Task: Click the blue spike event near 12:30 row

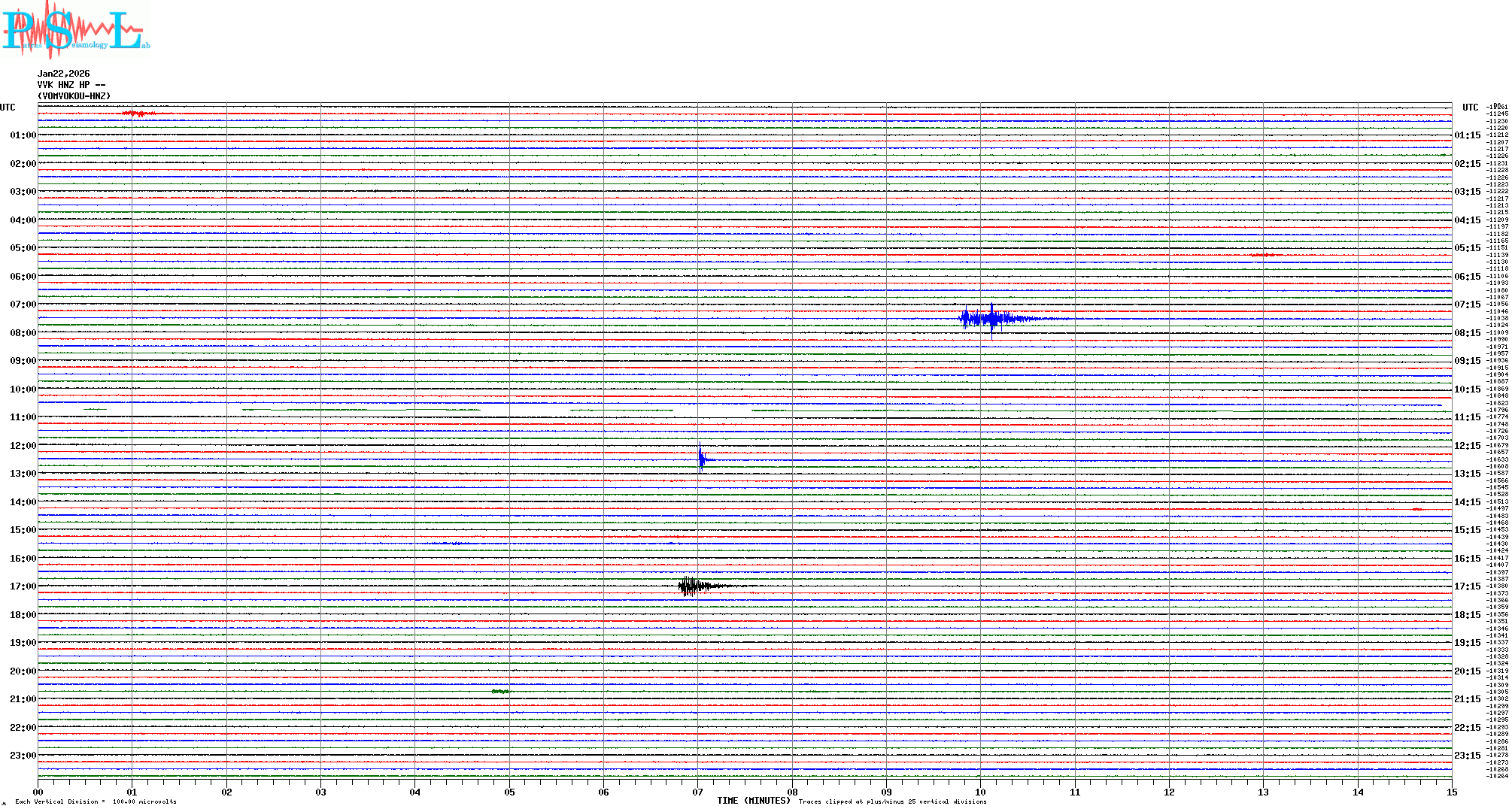Action: click(701, 459)
